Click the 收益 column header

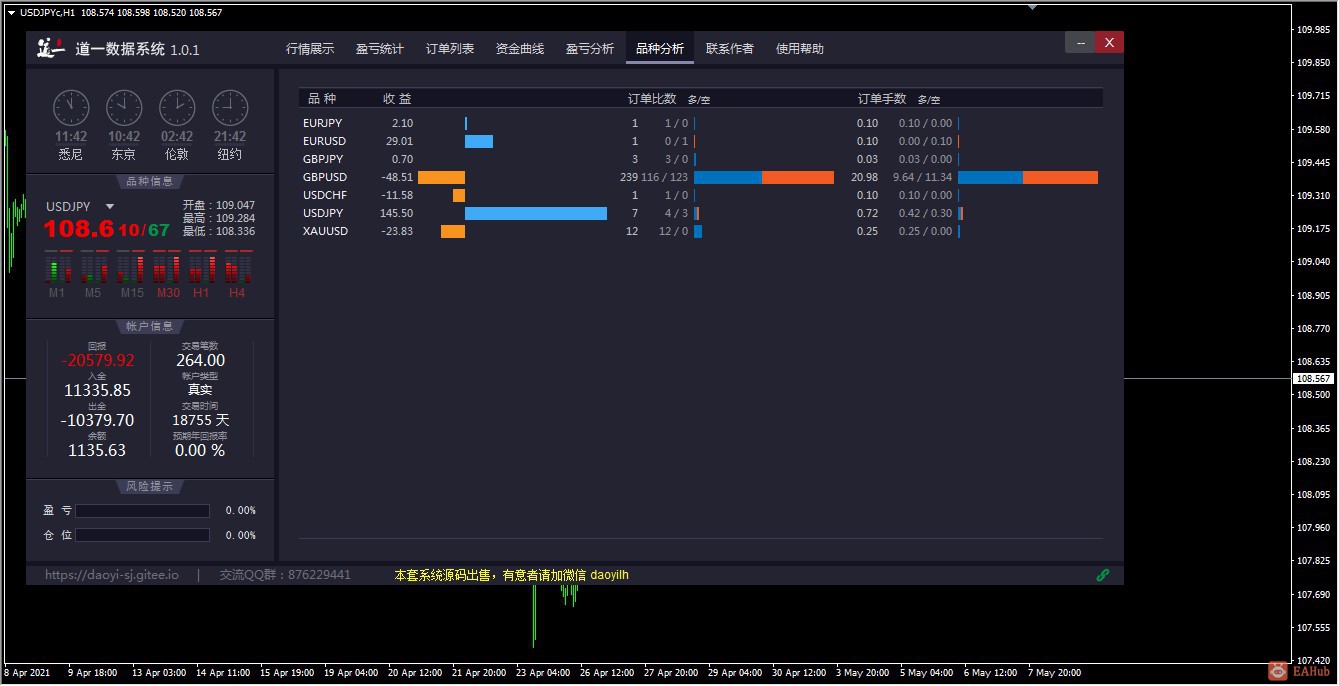pos(397,99)
